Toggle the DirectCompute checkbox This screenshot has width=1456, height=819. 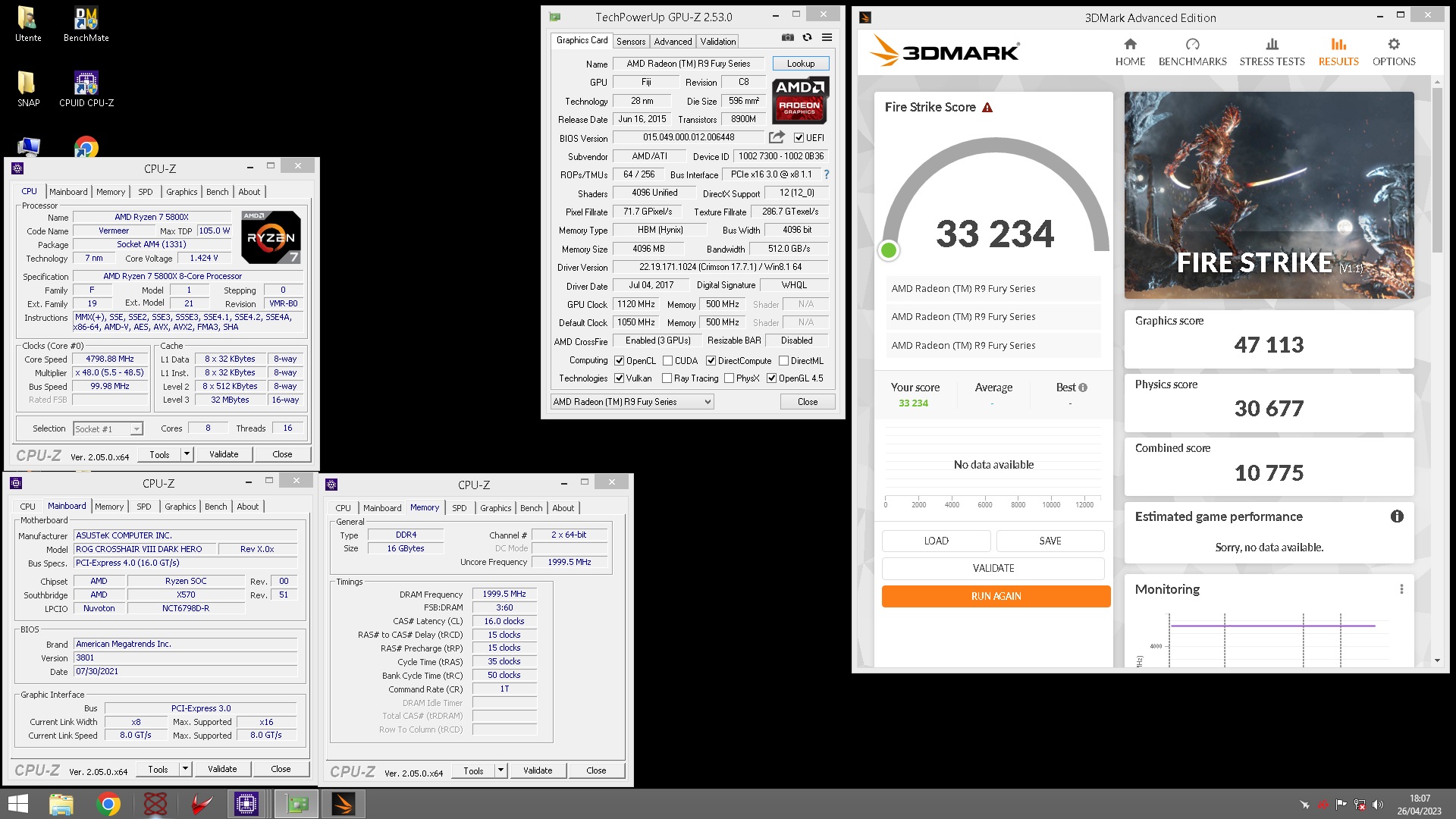click(x=711, y=361)
